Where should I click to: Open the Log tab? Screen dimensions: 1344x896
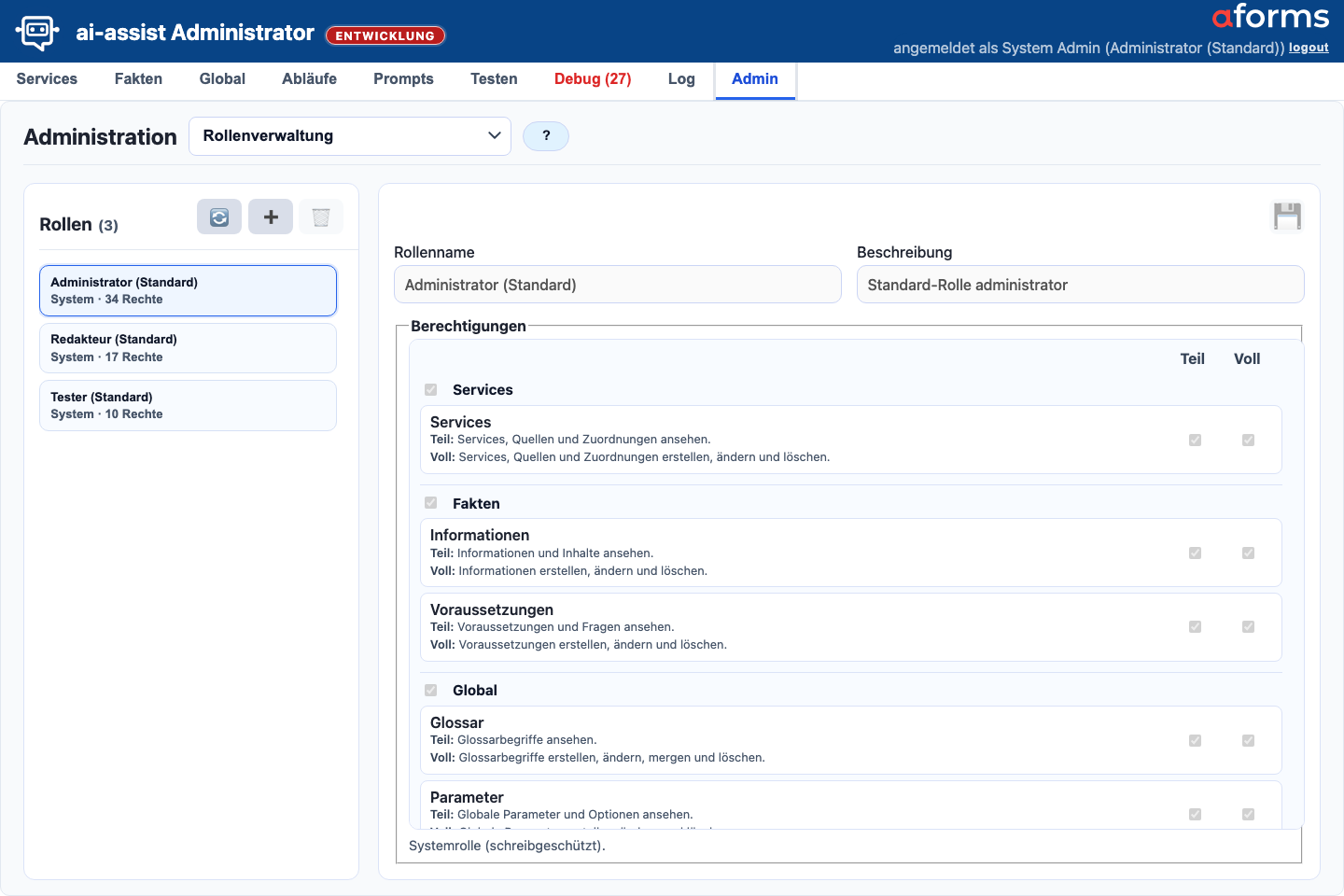pos(681,79)
